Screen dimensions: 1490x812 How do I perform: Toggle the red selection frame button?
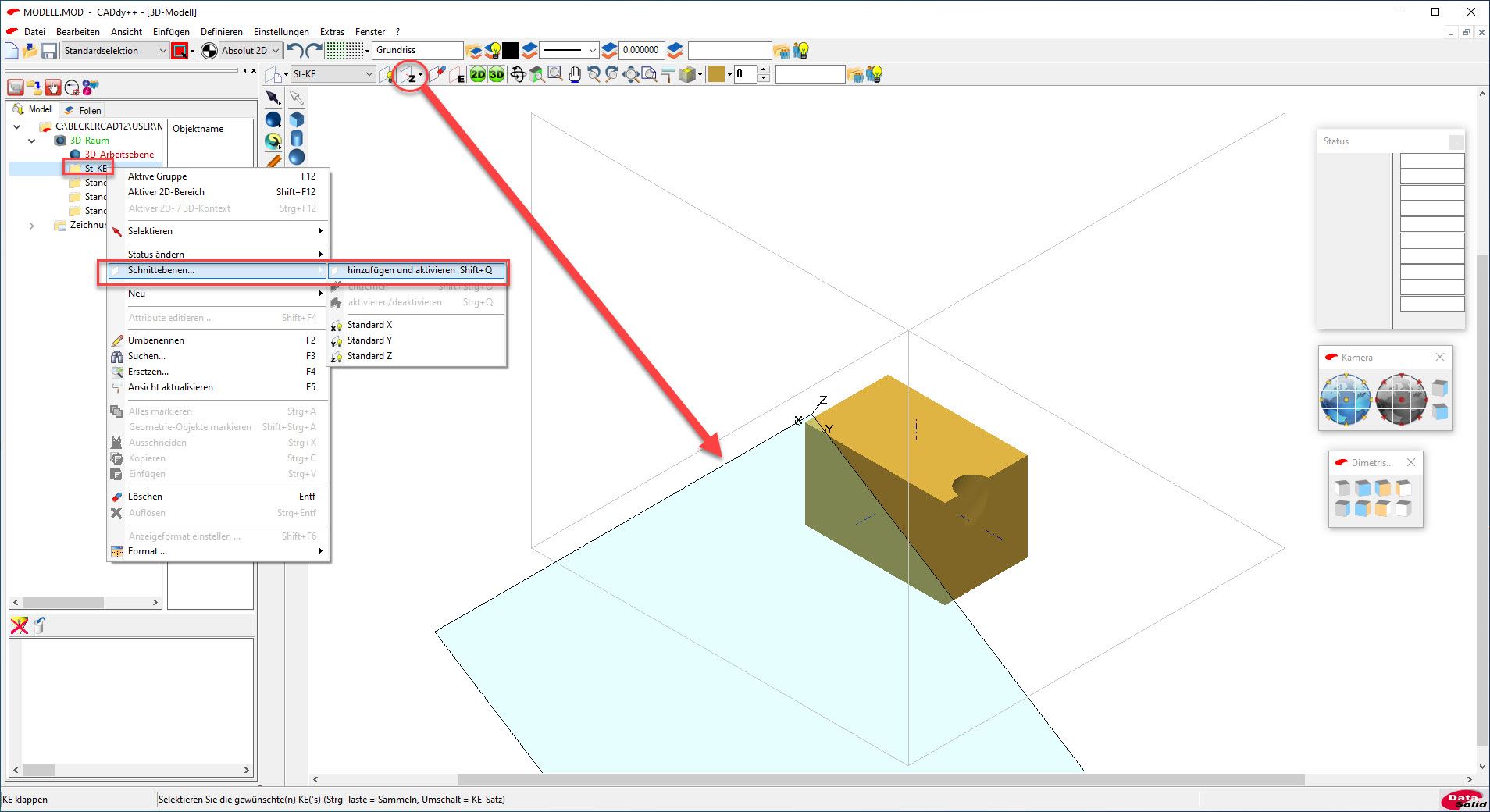[x=180, y=51]
